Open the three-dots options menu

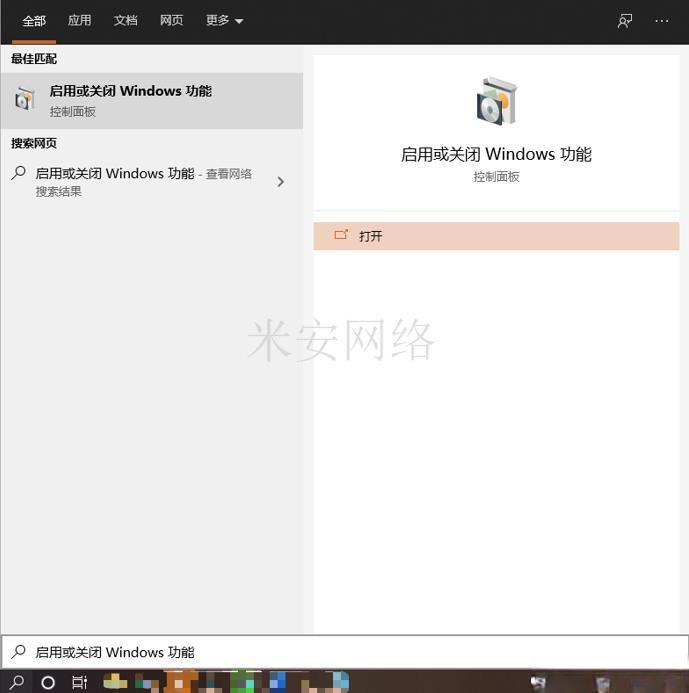662,21
